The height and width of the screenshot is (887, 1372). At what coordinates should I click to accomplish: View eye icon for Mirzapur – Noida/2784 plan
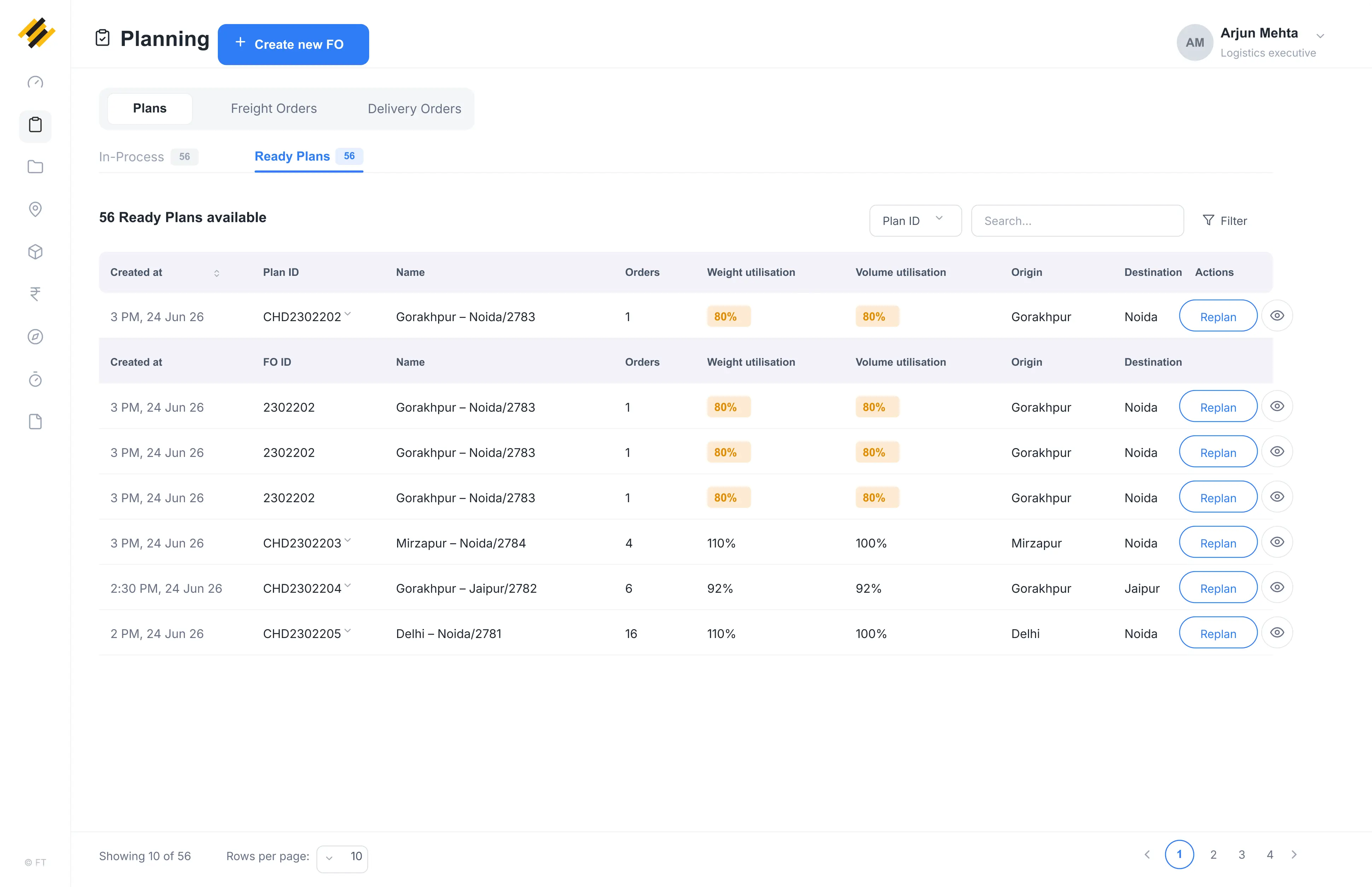point(1277,542)
